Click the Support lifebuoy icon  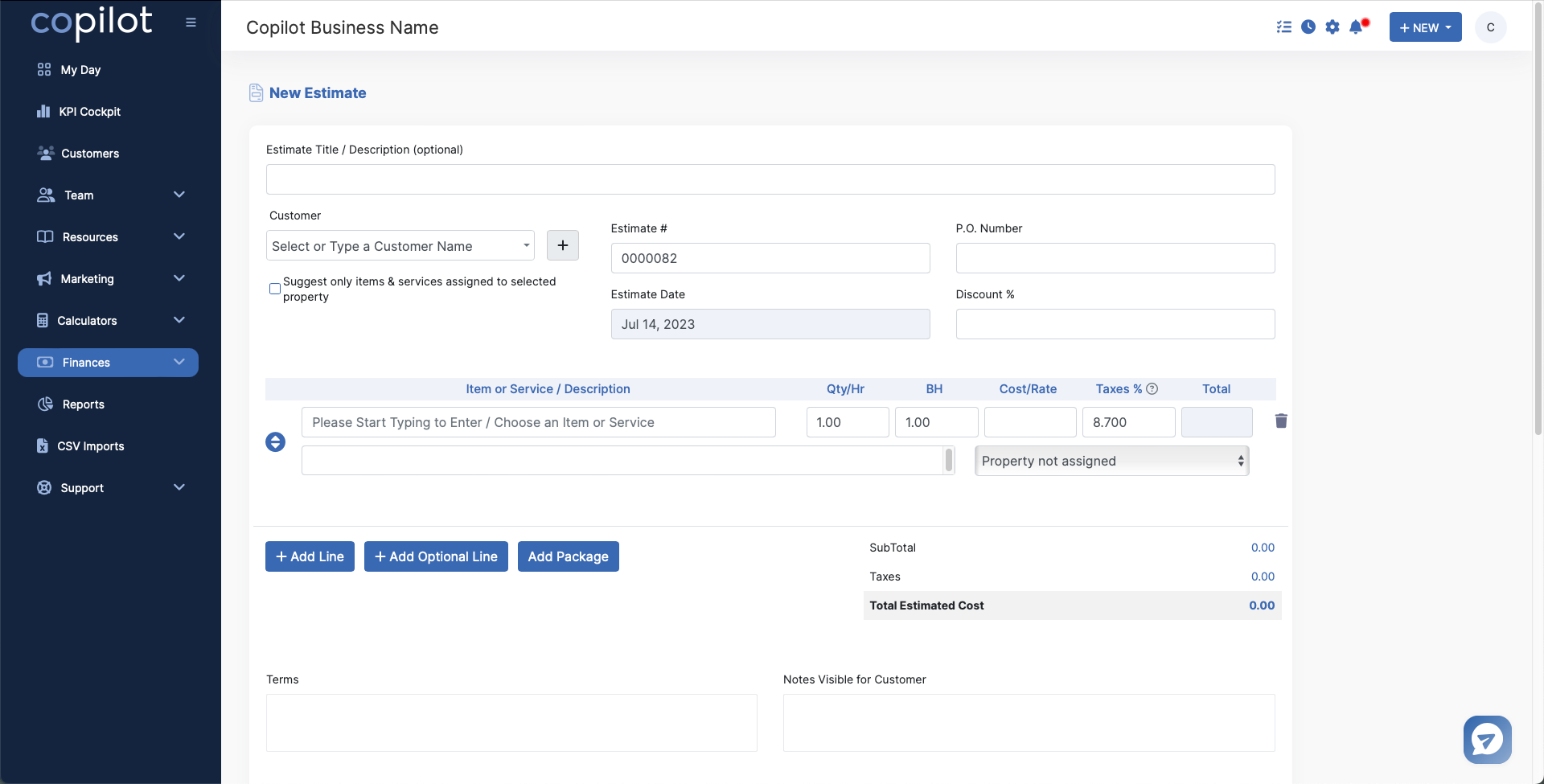click(44, 487)
